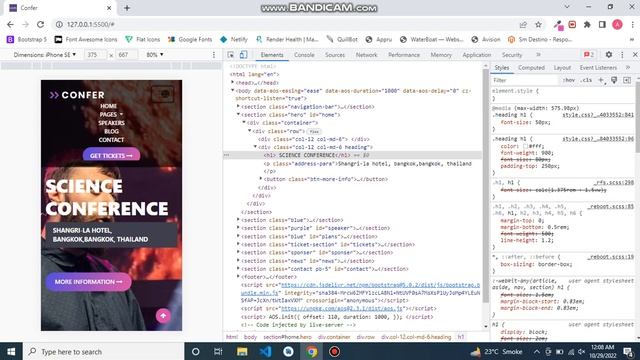The width and height of the screenshot is (640, 360).
Task: Open Visual Studio Code from the taskbar
Action: [x=265, y=351]
